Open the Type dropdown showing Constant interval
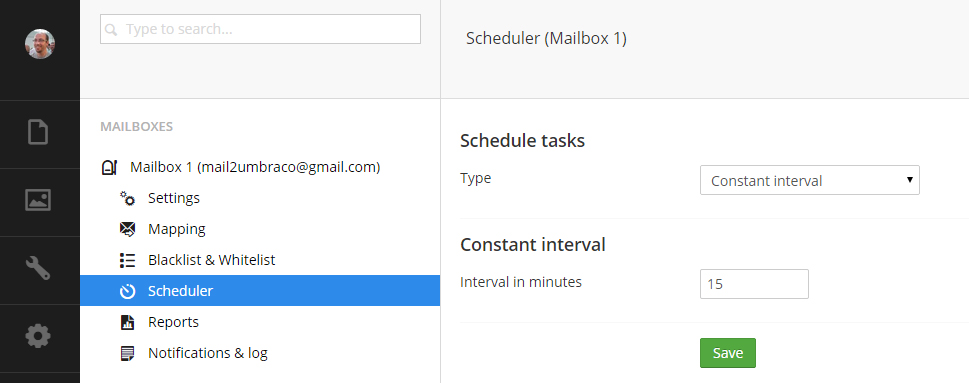 (810, 180)
